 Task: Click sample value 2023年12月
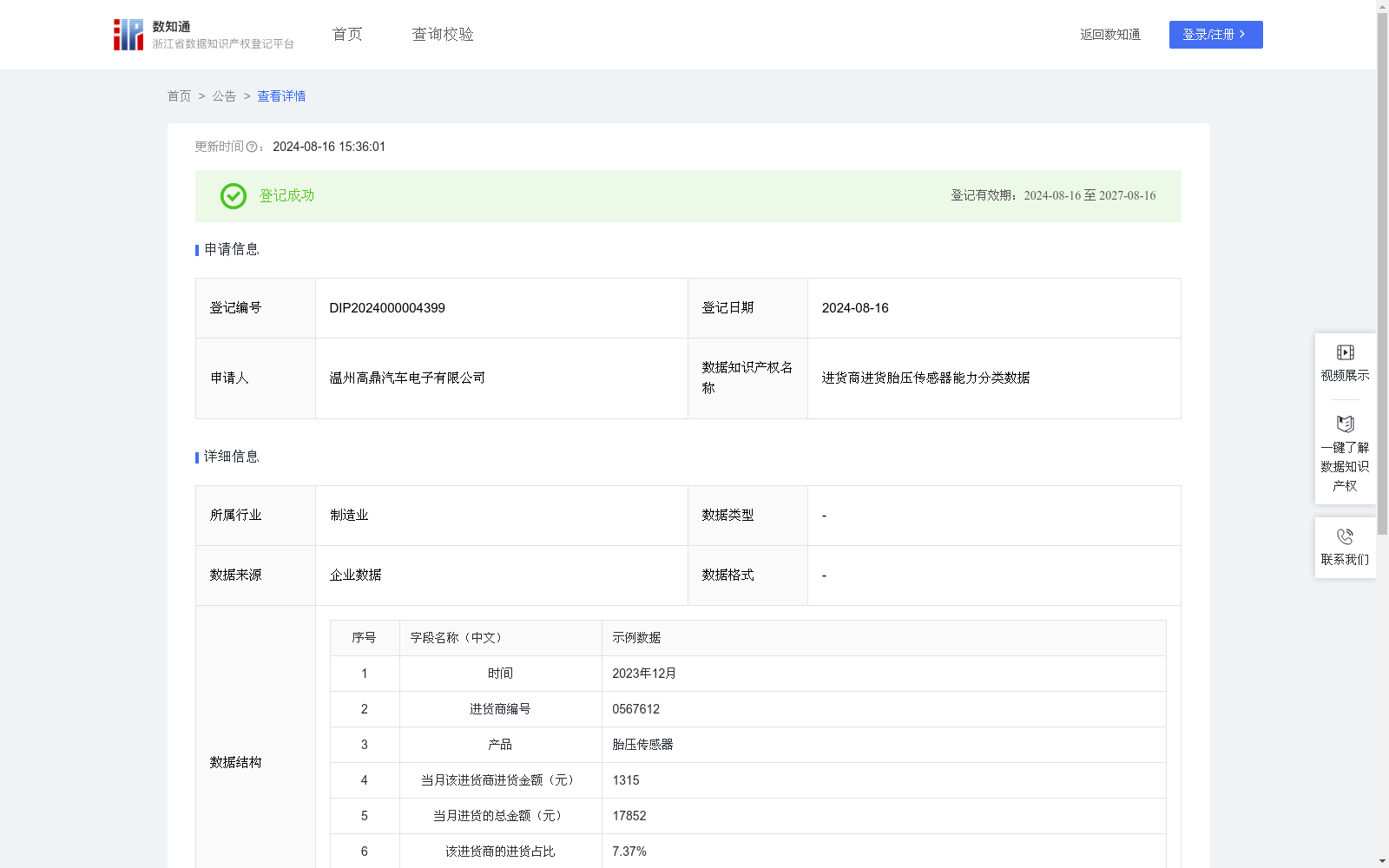point(644,674)
